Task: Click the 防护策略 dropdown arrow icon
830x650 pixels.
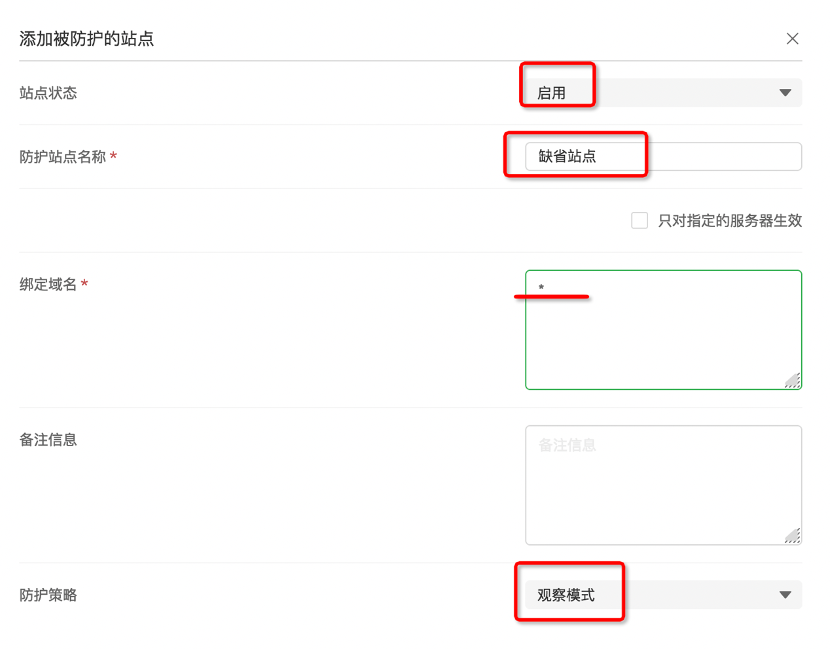Action: [x=784, y=595]
